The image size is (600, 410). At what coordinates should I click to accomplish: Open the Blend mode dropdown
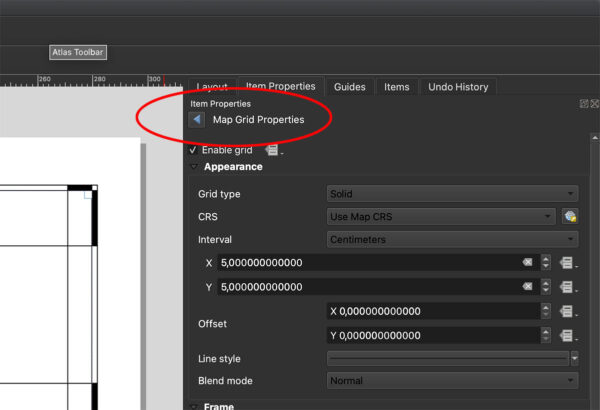click(x=452, y=381)
